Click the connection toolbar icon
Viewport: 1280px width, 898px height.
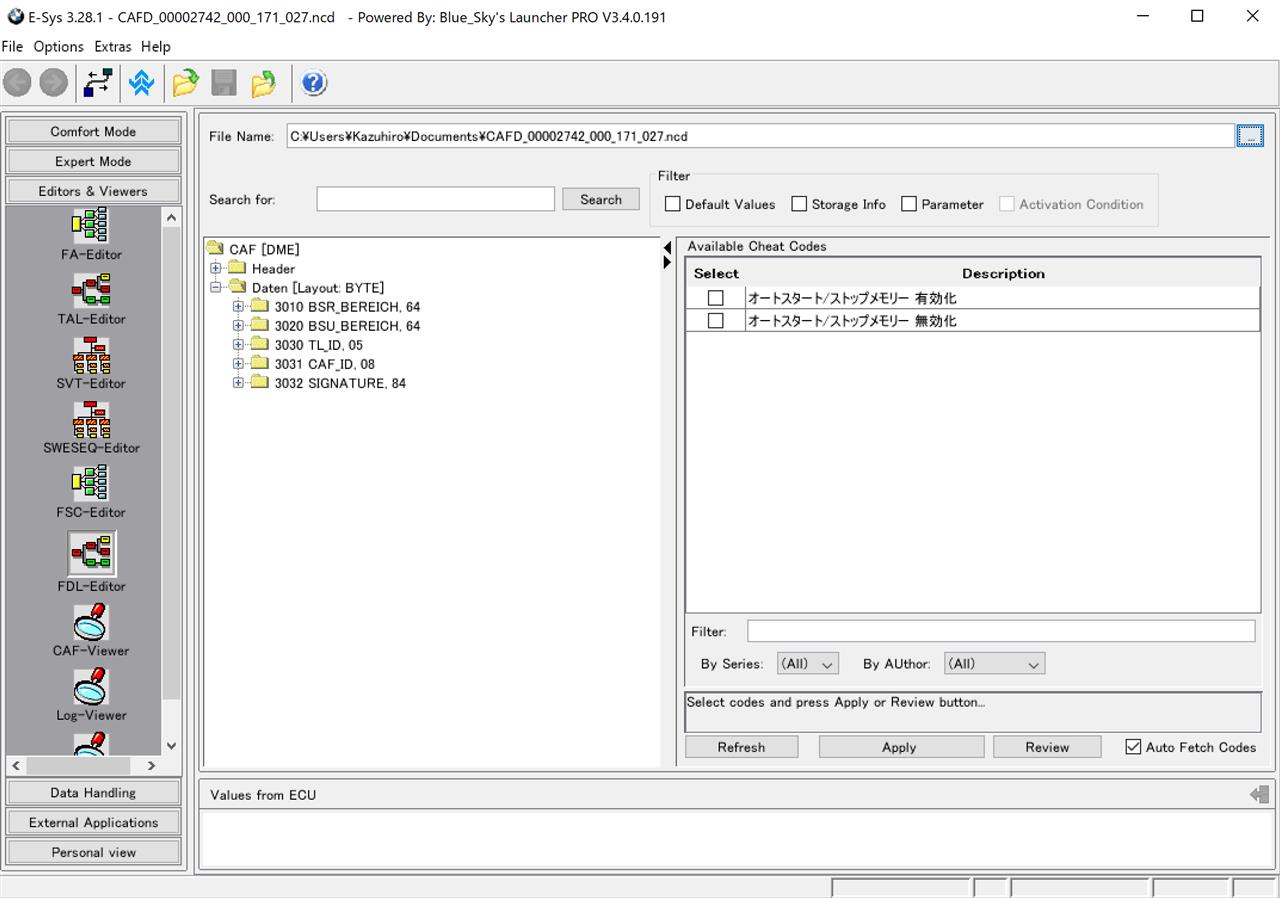98,83
